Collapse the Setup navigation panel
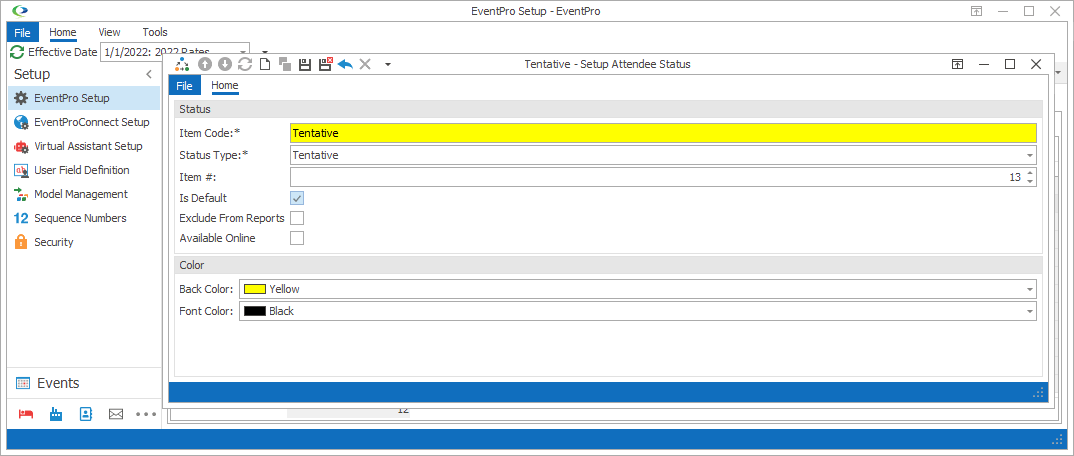 149,74
